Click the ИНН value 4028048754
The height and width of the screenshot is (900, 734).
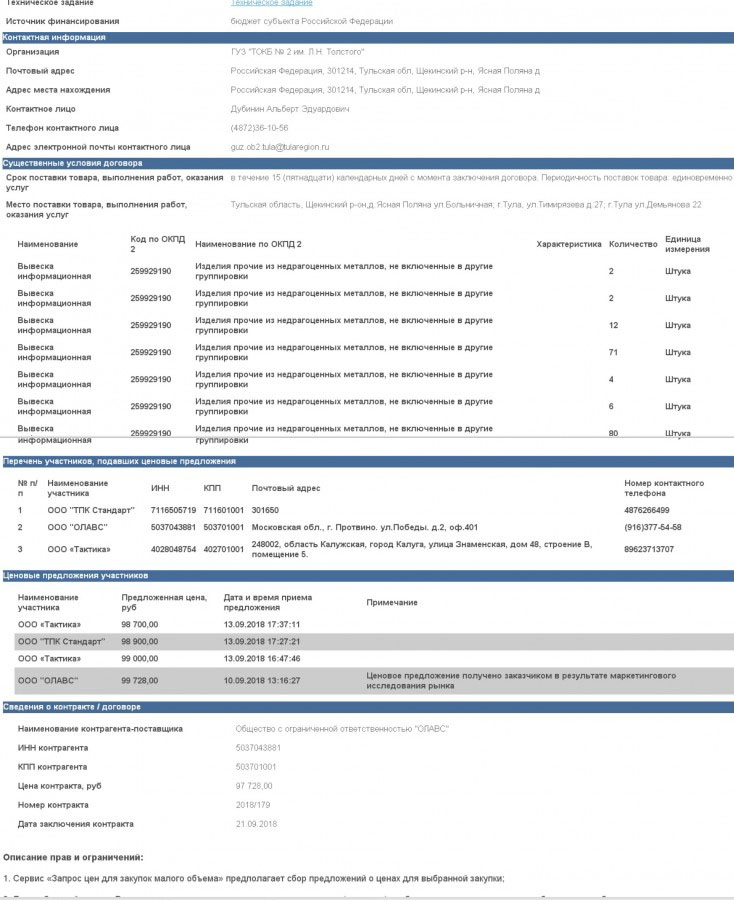point(173,549)
